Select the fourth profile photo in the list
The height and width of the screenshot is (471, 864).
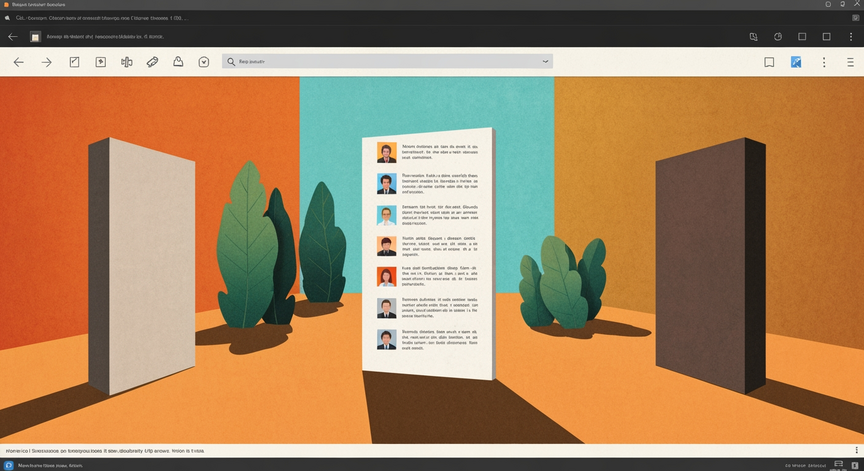[x=386, y=246]
